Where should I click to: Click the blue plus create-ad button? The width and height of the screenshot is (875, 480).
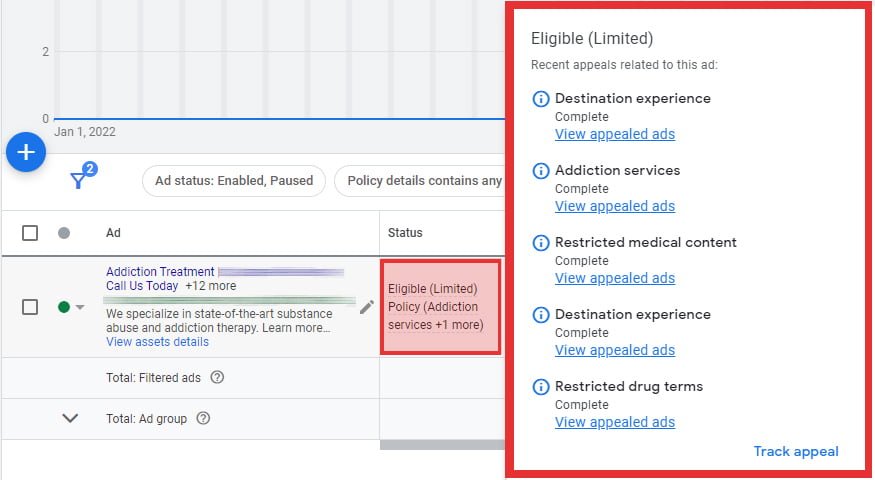[x=26, y=152]
